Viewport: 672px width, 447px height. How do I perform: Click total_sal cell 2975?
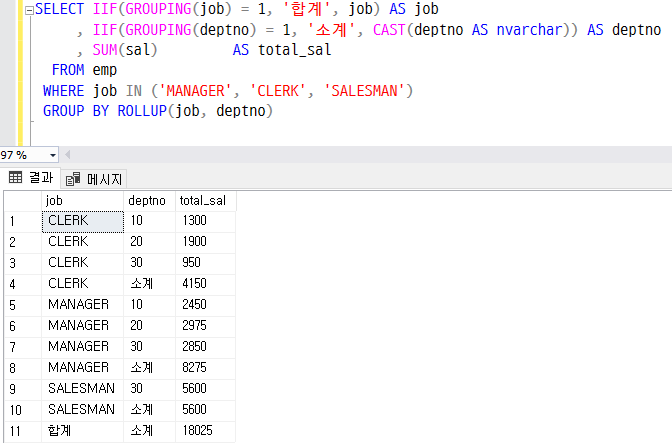pyautogui.click(x=205, y=326)
